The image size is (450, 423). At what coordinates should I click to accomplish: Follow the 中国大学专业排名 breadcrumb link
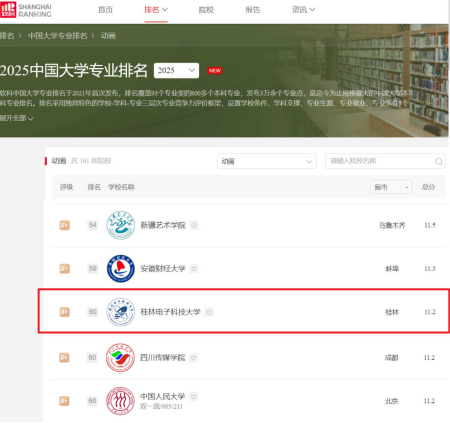(57, 36)
